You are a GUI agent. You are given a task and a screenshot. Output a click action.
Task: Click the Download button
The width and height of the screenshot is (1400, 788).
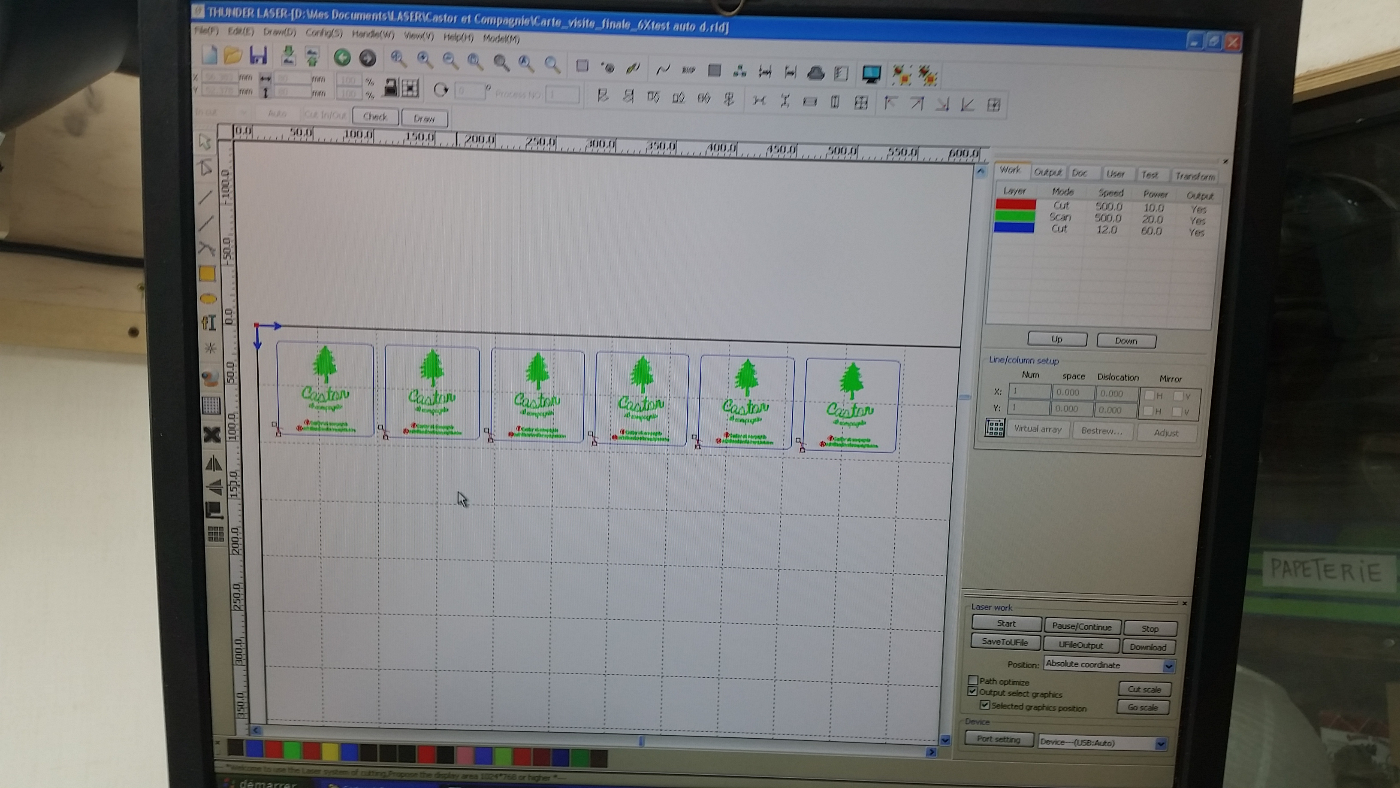[x=1148, y=647]
